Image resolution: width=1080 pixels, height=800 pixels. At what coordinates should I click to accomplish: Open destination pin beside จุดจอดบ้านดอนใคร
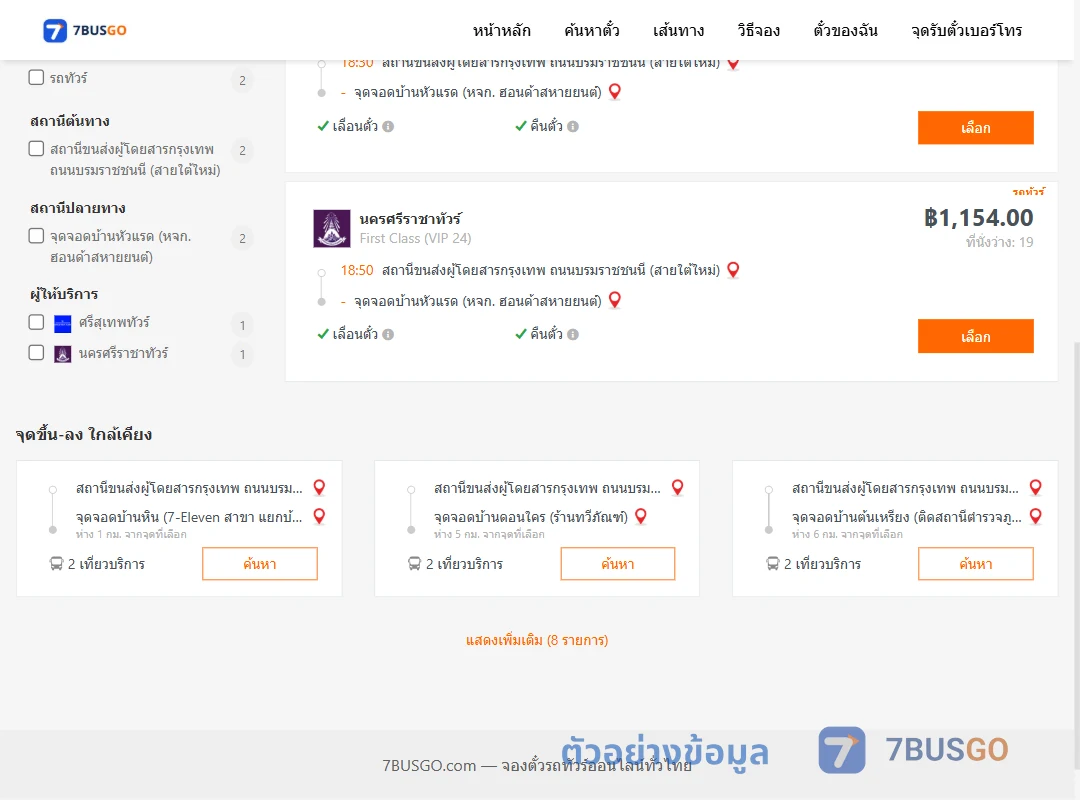tap(641, 516)
